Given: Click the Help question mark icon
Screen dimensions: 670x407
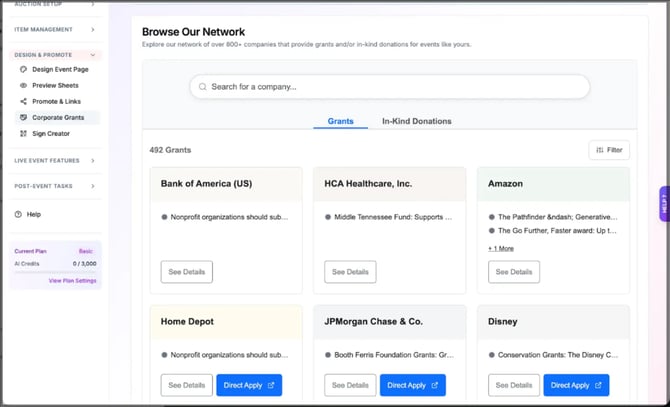Looking at the screenshot, I should point(18,214).
